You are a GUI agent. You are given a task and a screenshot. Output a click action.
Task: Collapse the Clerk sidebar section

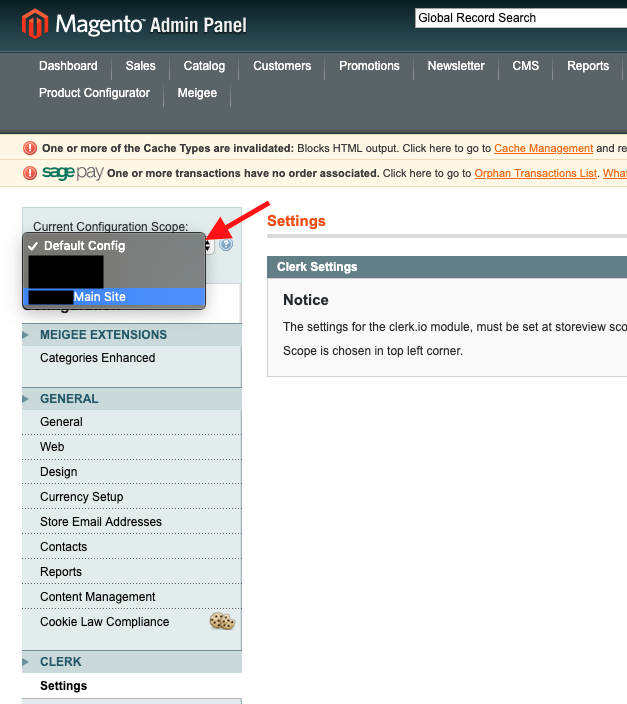click(61, 662)
